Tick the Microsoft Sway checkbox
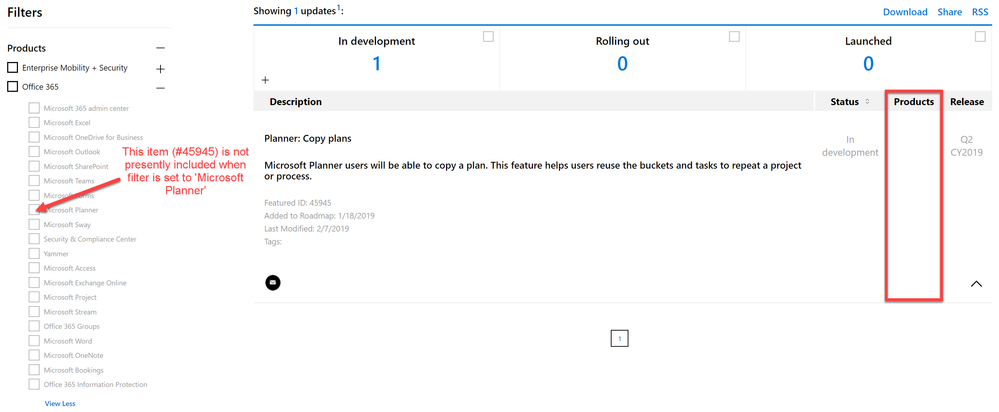The image size is (999, 412). [34, 224]
